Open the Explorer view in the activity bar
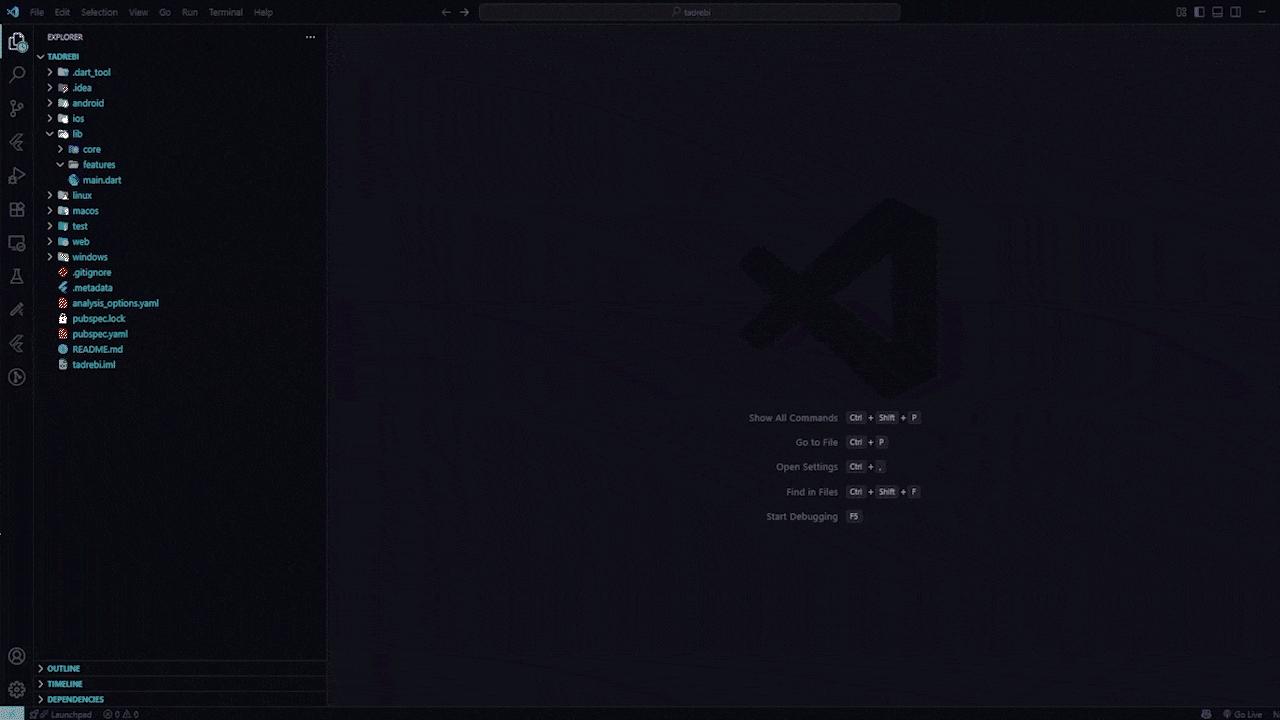The image size is (1280, 720). pos(17,42)
